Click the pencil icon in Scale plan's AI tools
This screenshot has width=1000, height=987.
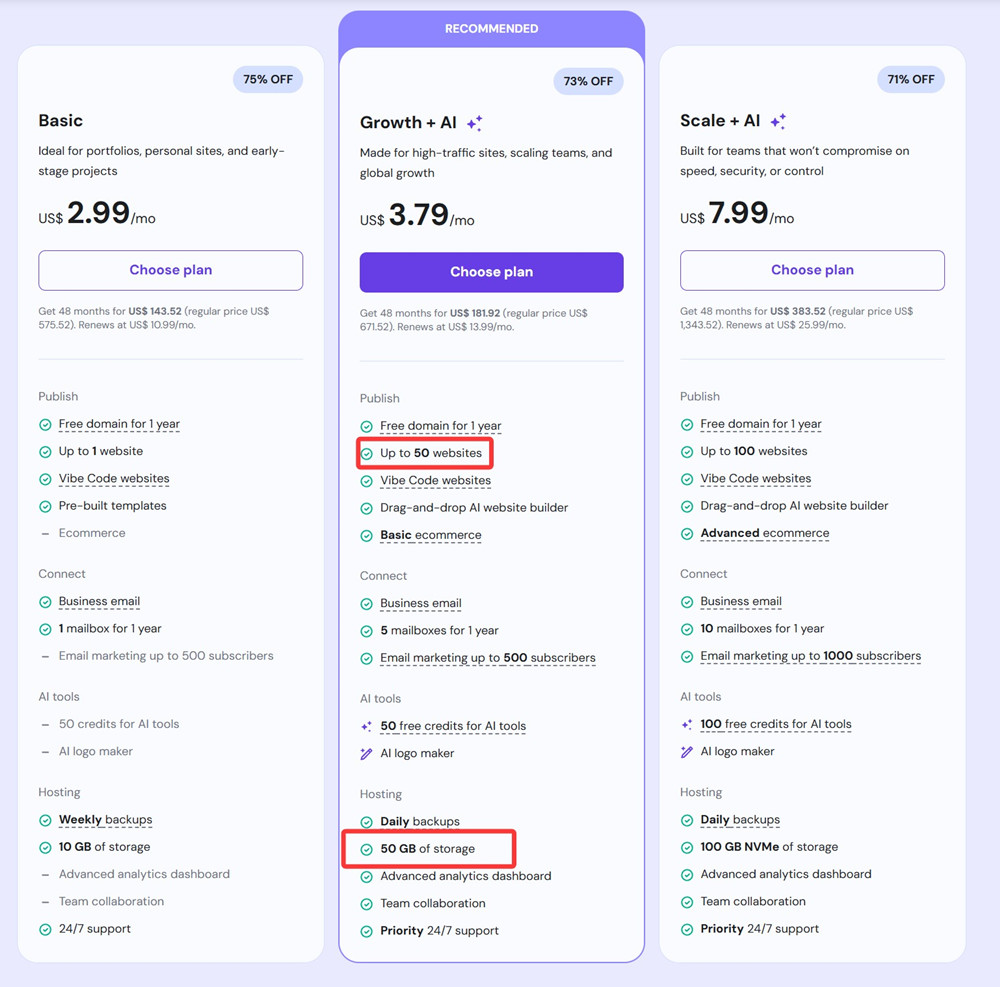(x=687, y=751)
